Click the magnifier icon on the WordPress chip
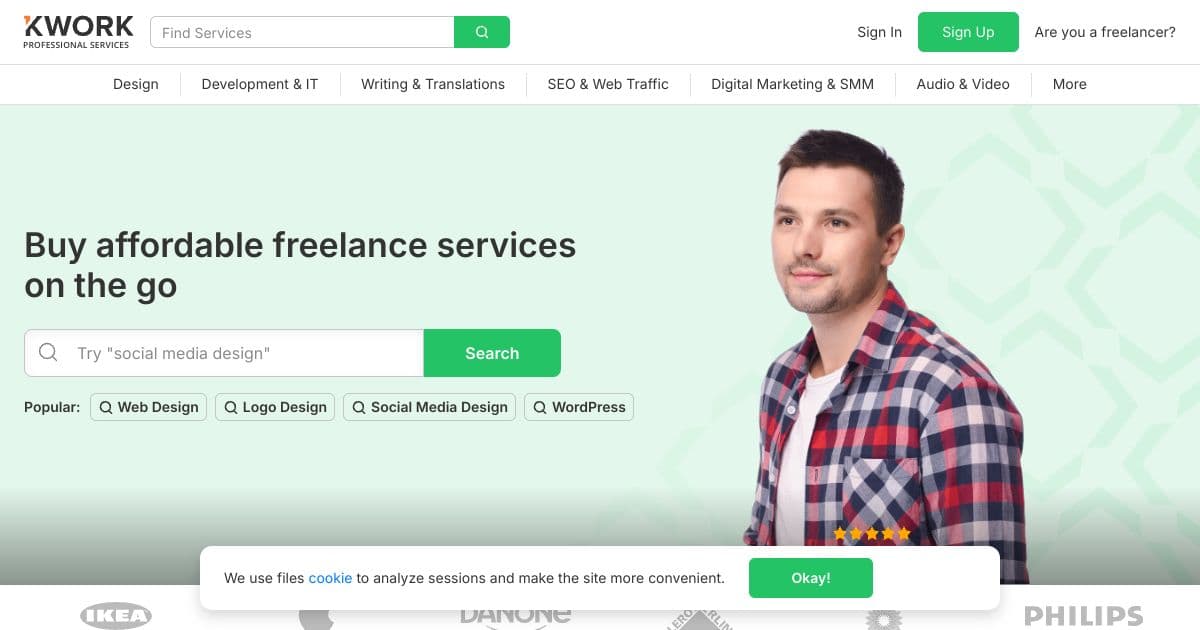The height and width of the screenshot is (630, 1200). click(x=540, y=407)
